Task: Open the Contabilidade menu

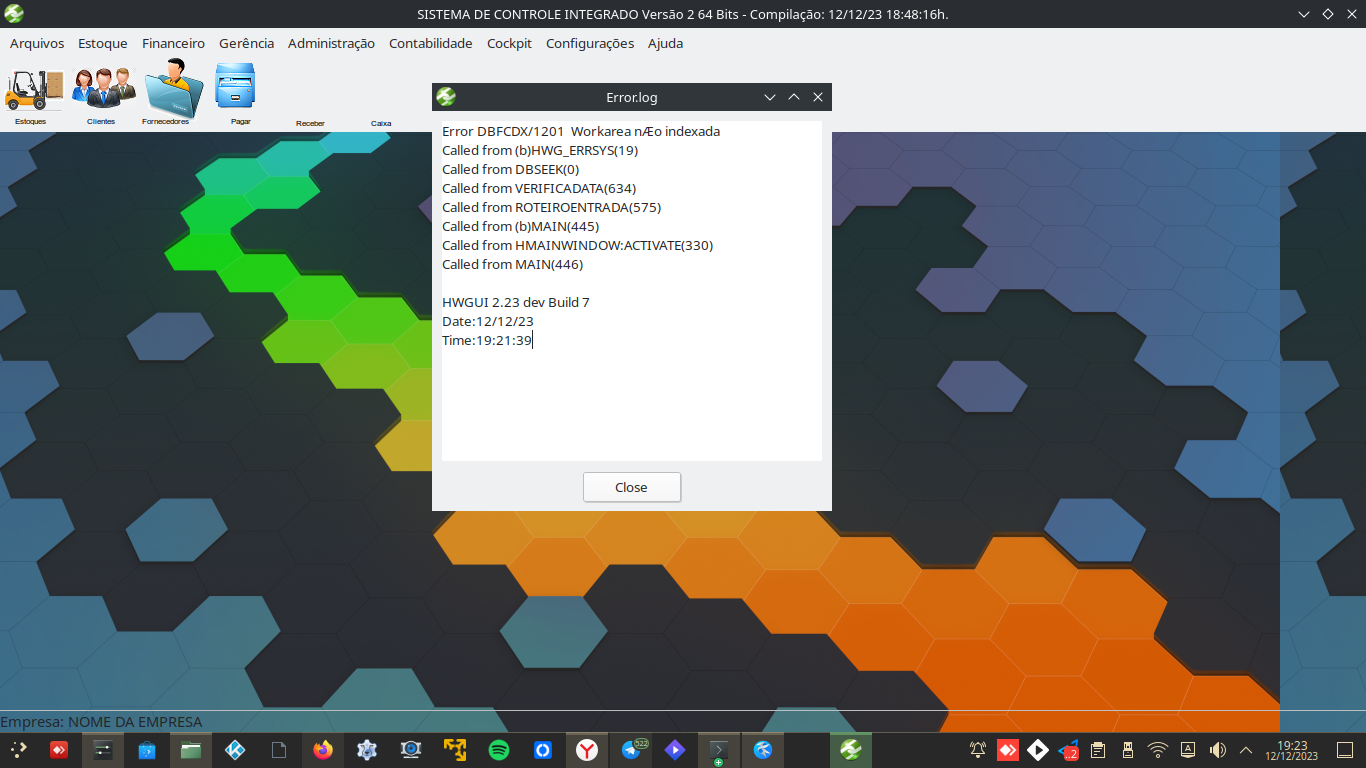Action: click(431, 43)
